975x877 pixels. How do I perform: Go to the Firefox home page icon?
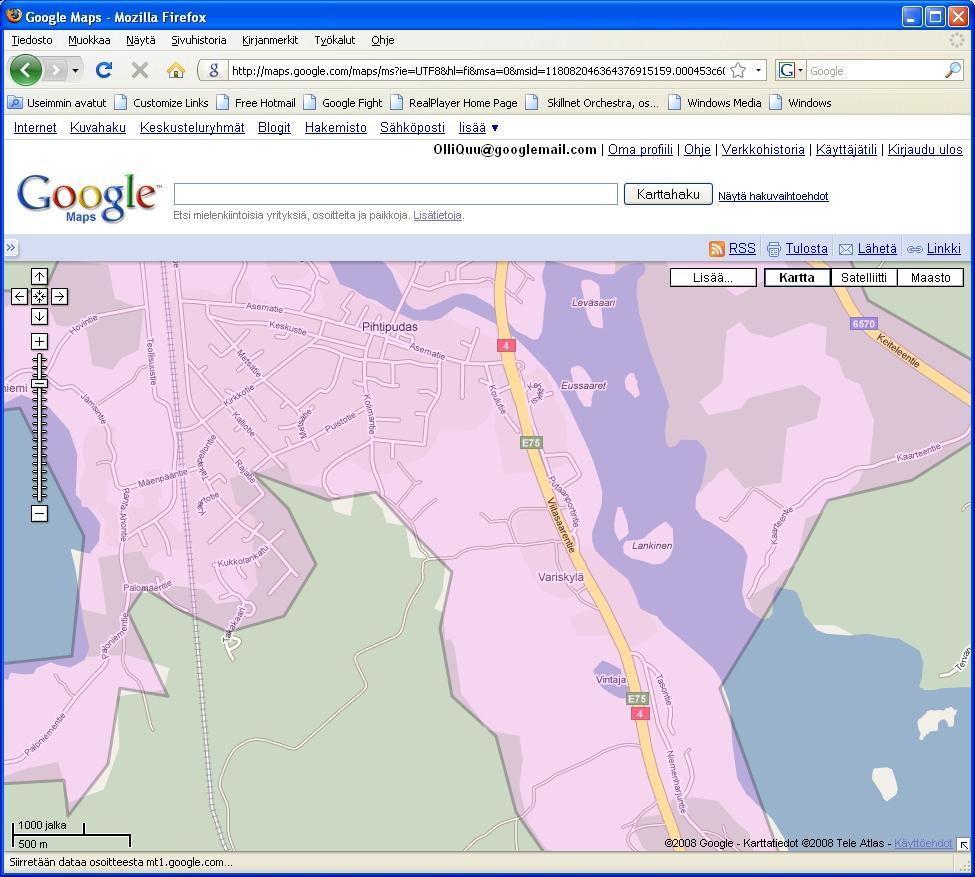coord(176,70)
